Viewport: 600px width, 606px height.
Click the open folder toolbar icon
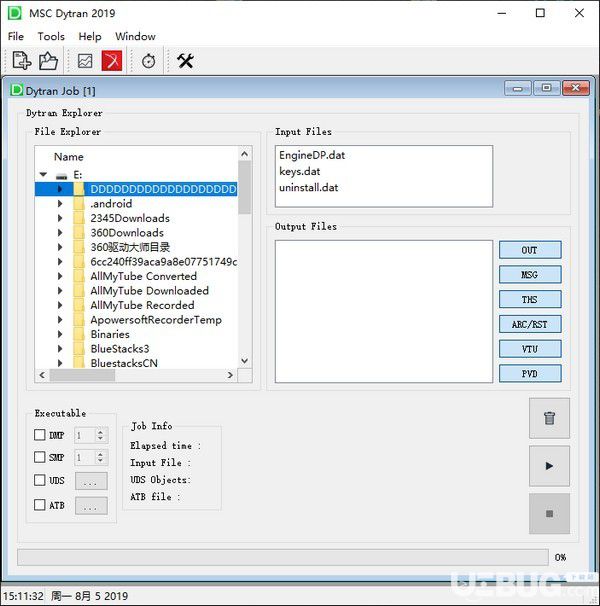pyautogui.click(x=48, y=61)
